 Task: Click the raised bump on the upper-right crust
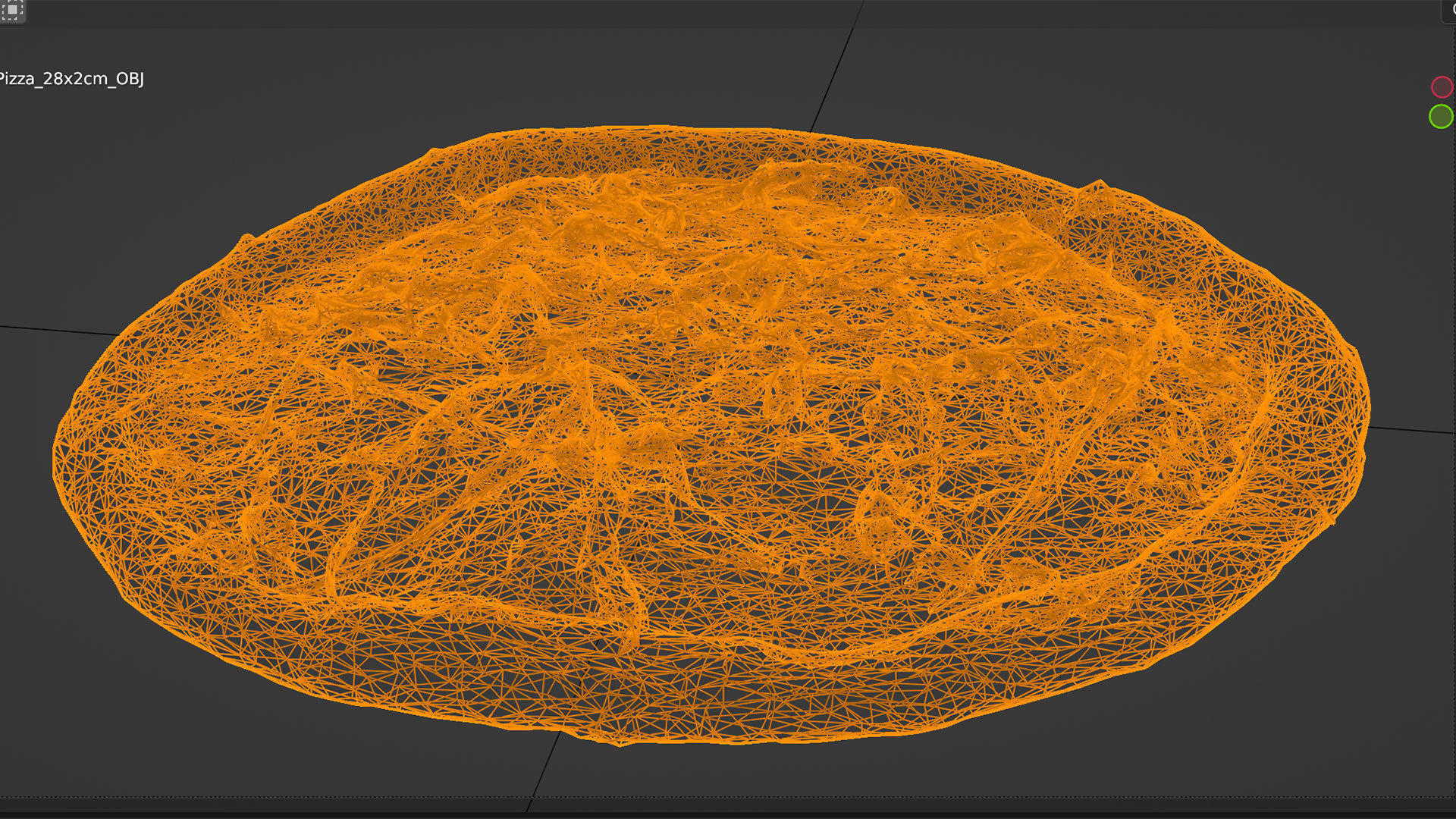tap(1098, 187)
